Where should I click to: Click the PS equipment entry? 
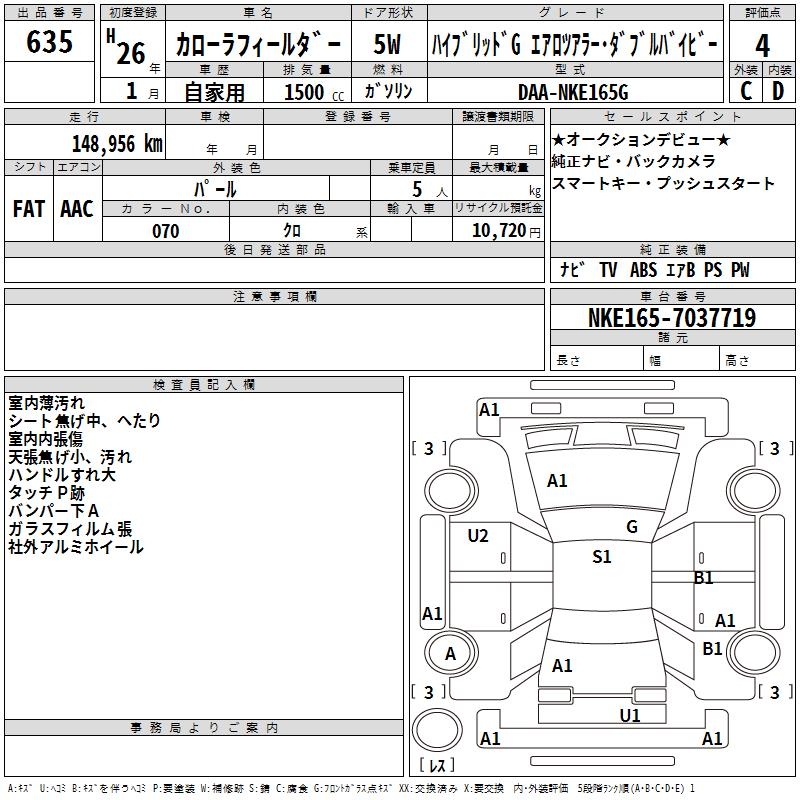[x=713, y=270]
